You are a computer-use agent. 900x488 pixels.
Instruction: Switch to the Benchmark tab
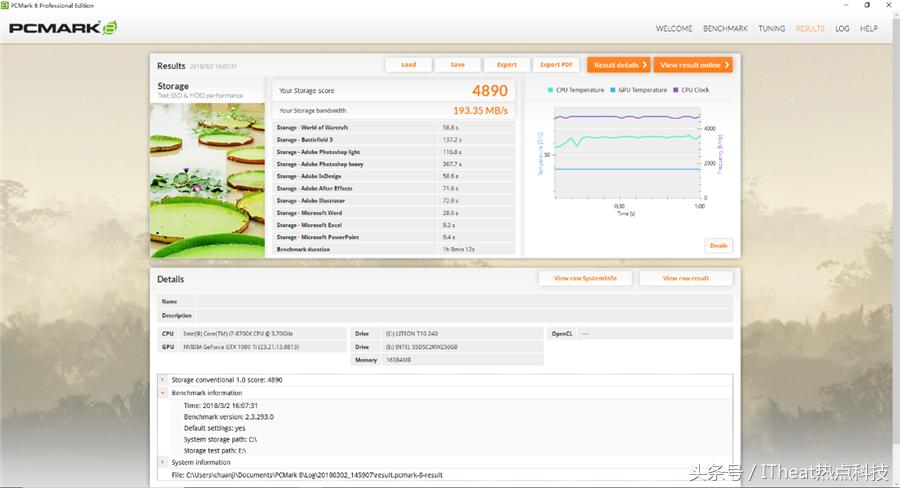[x=725, y=29]
